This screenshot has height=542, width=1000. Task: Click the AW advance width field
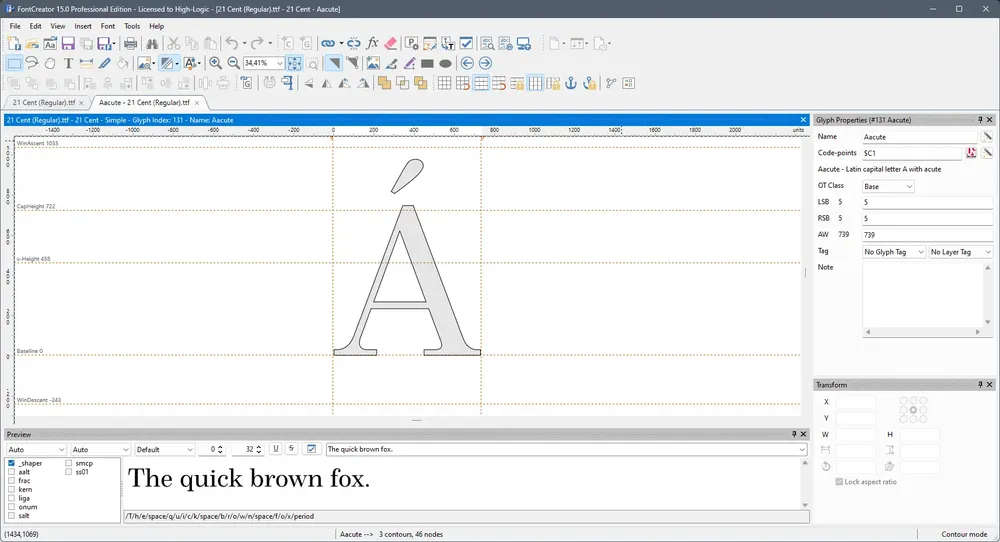pos(927,235)
